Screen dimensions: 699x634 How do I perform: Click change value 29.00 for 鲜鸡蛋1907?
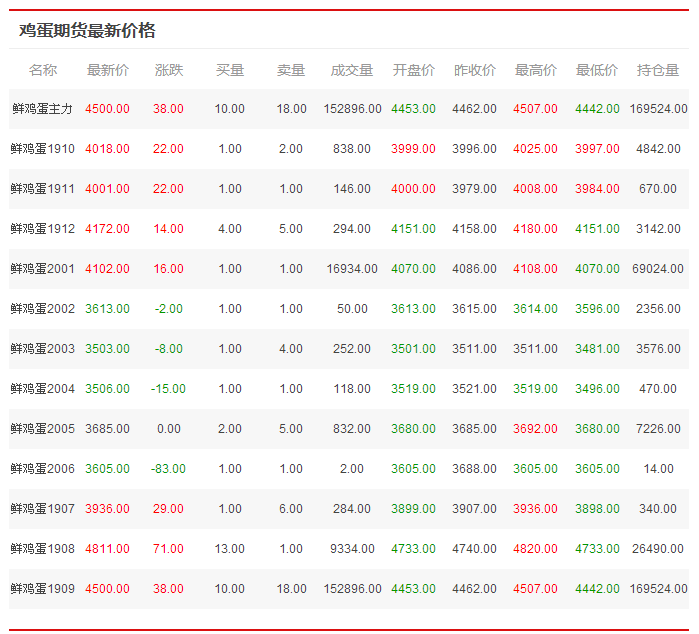pyautogui.click(x=169, y=509)
